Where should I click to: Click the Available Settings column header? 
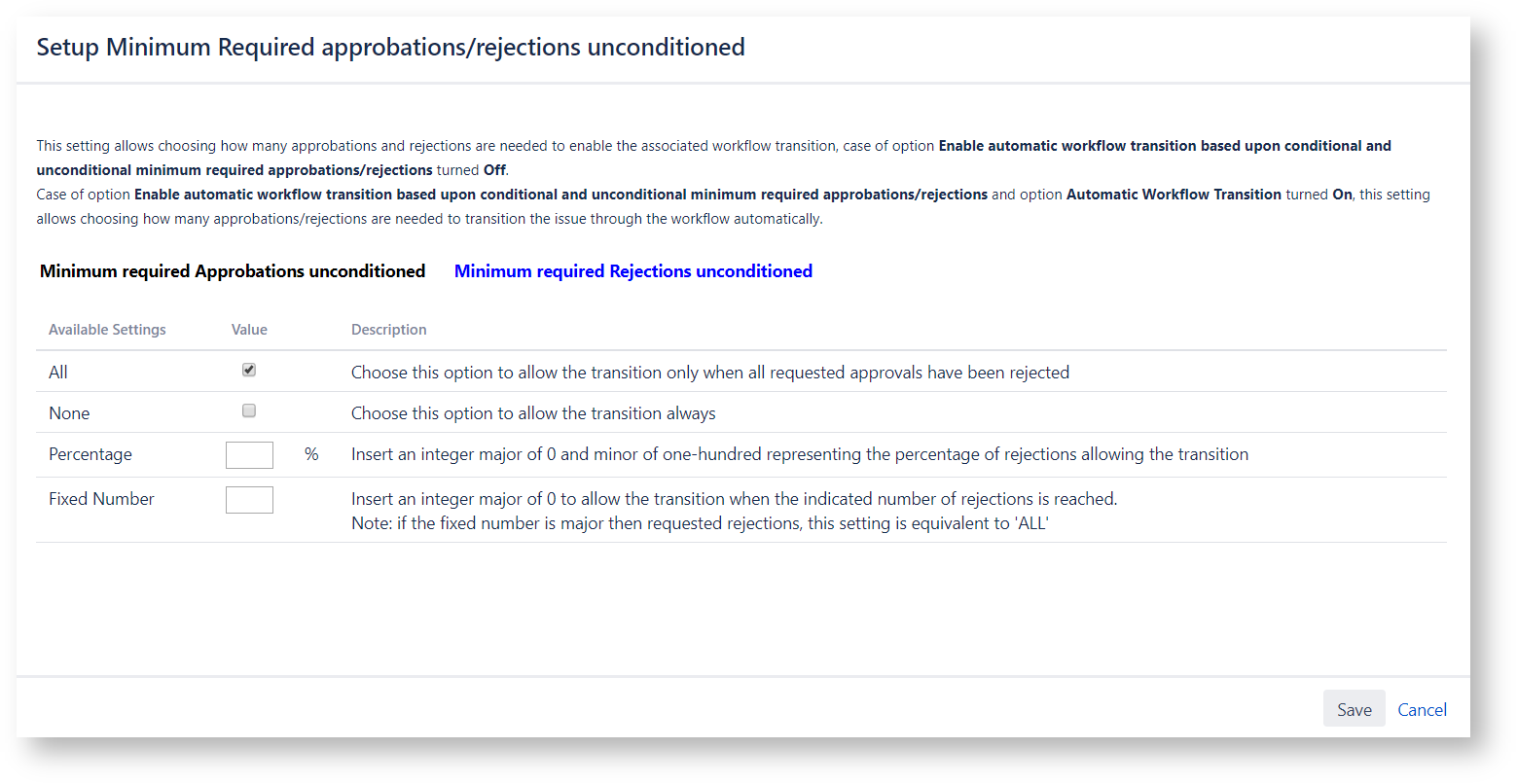coord(107,330)
